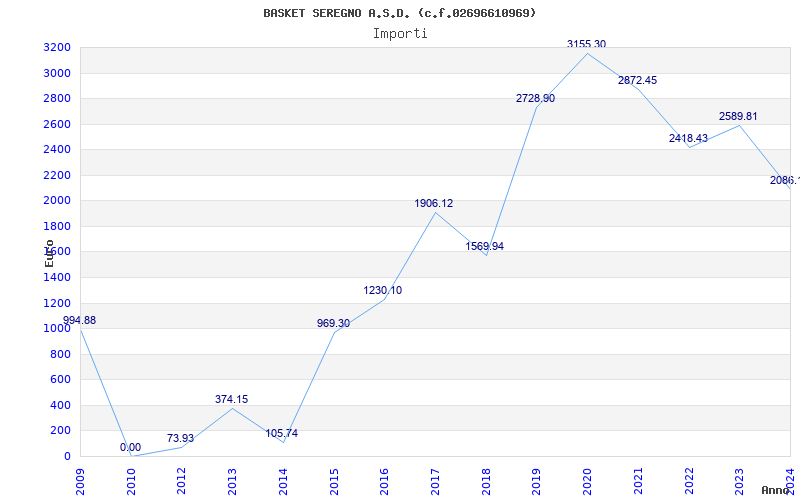This screenshot has height=500, width=800.
Task: Select the 1230.10 data label
Action: [383, 290]
